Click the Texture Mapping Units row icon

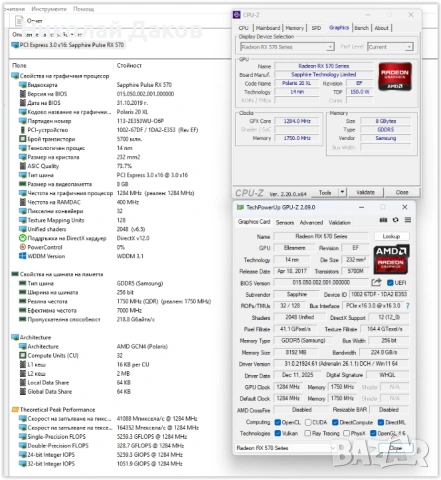(22, 220)
